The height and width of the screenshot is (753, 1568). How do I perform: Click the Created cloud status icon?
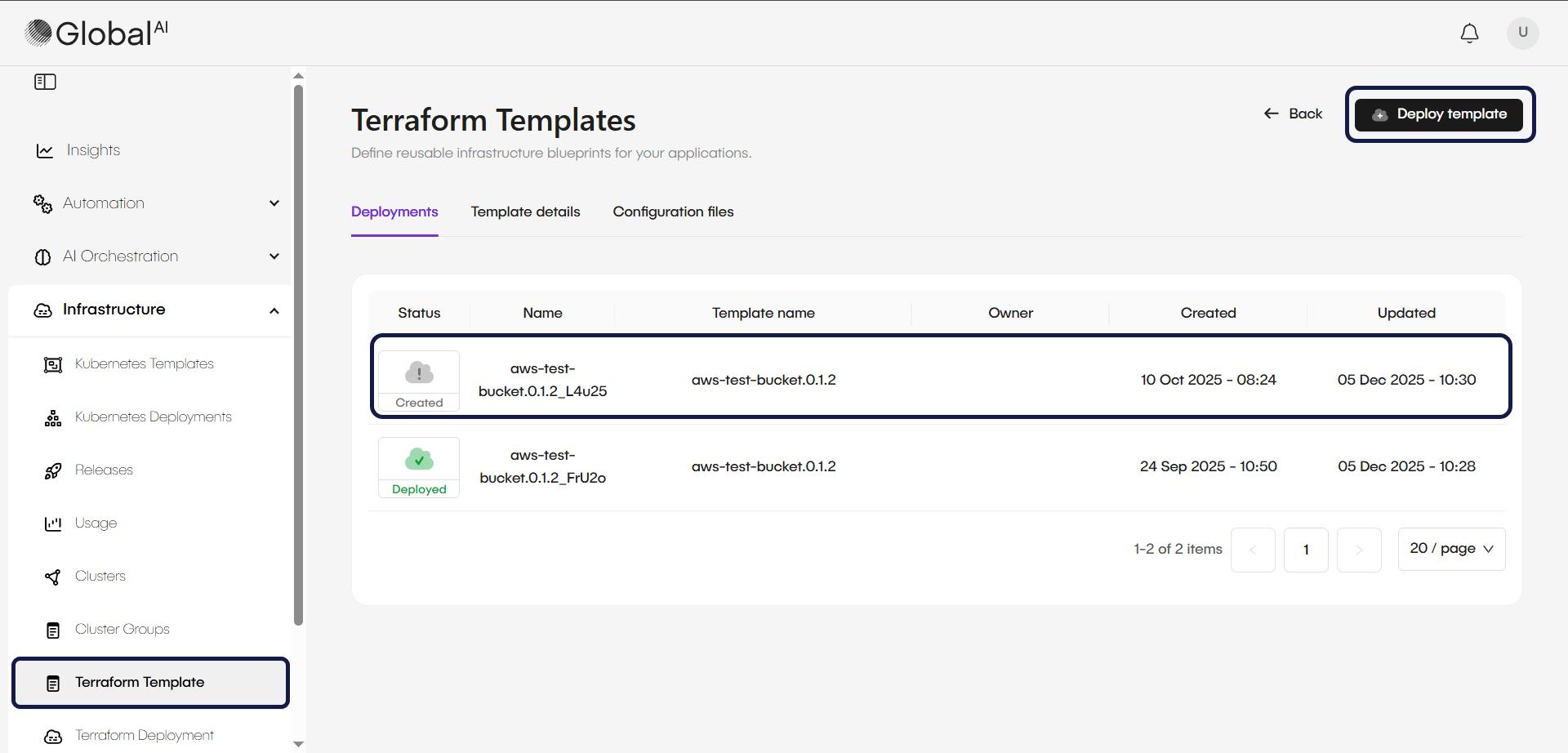(418, 372)
